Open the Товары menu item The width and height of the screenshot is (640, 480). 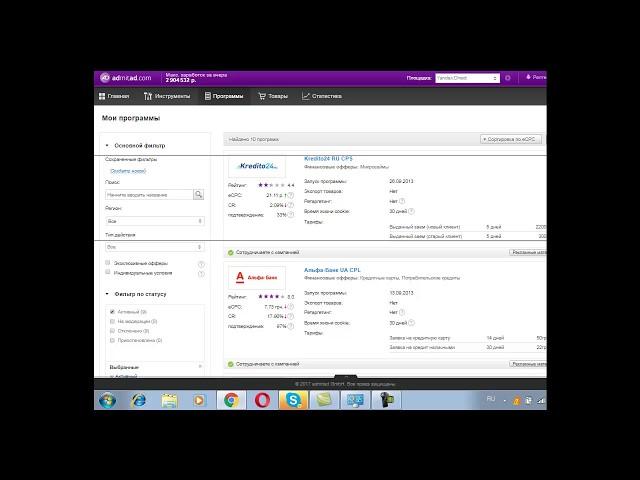[x=273, y=96]
